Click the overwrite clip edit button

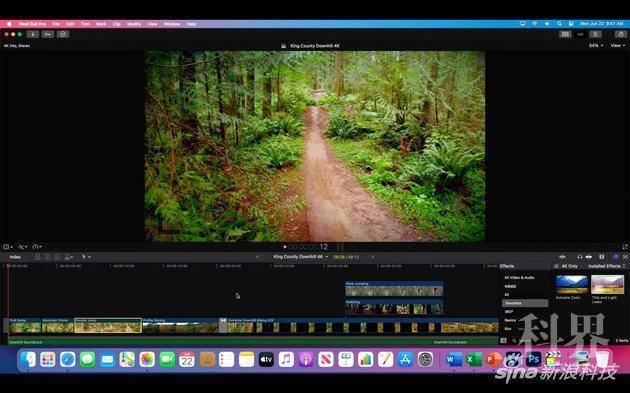[x=68, y=257]
